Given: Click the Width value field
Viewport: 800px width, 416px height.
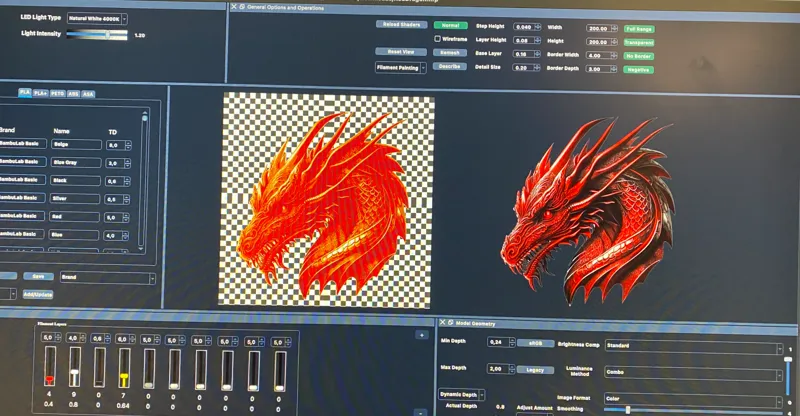Looking at the screenshot, I should pyautogui.click(x=602, y=29).
